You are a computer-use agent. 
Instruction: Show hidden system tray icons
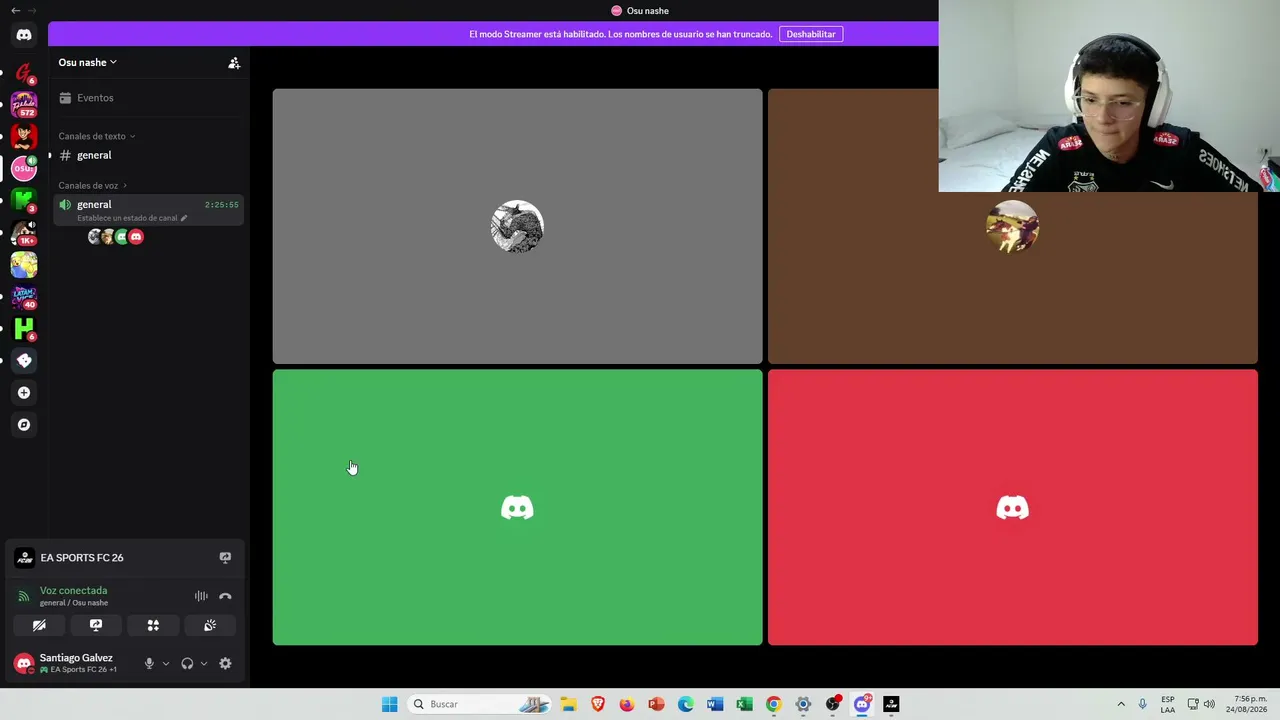click(x=1121, y=704)
